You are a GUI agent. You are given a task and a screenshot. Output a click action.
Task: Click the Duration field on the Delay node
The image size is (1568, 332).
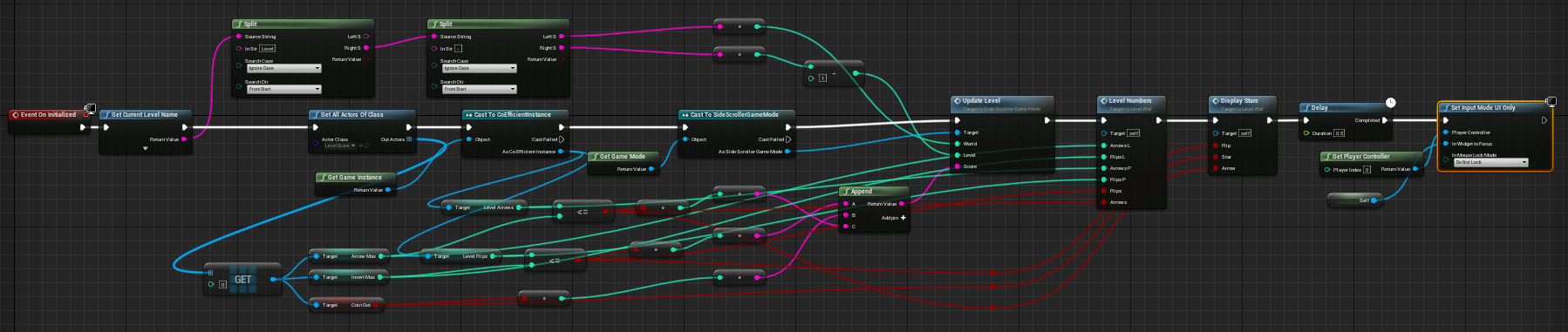1339,133
